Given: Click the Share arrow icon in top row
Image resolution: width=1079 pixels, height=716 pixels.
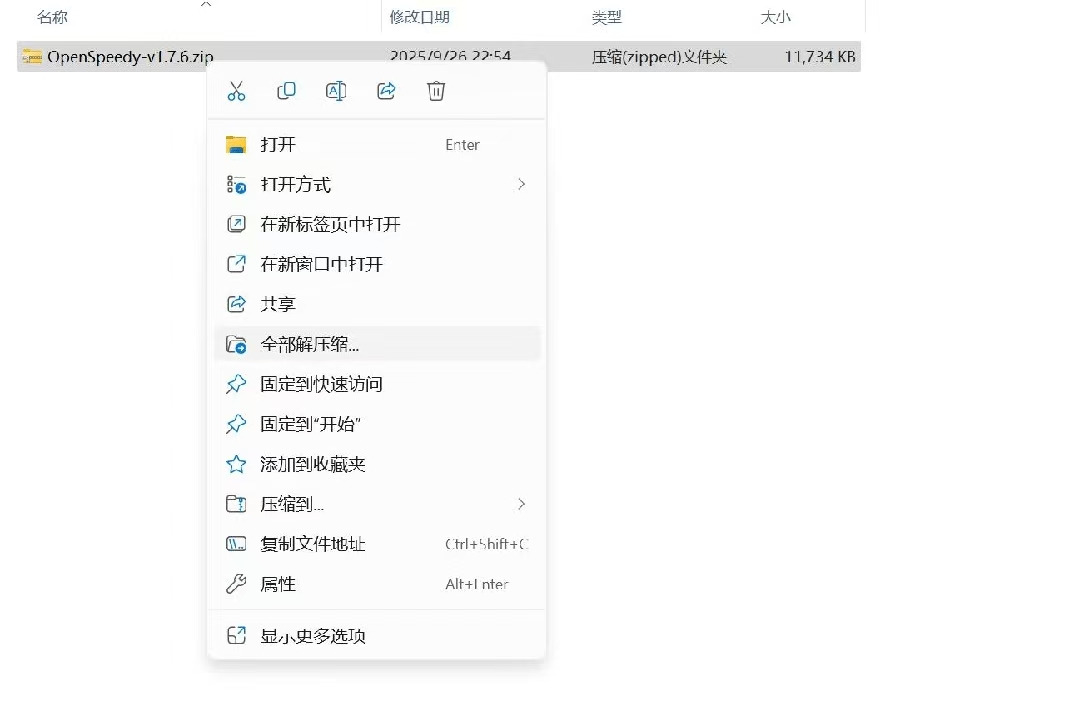Looking at the screenshot, I should tap(386, 91).
